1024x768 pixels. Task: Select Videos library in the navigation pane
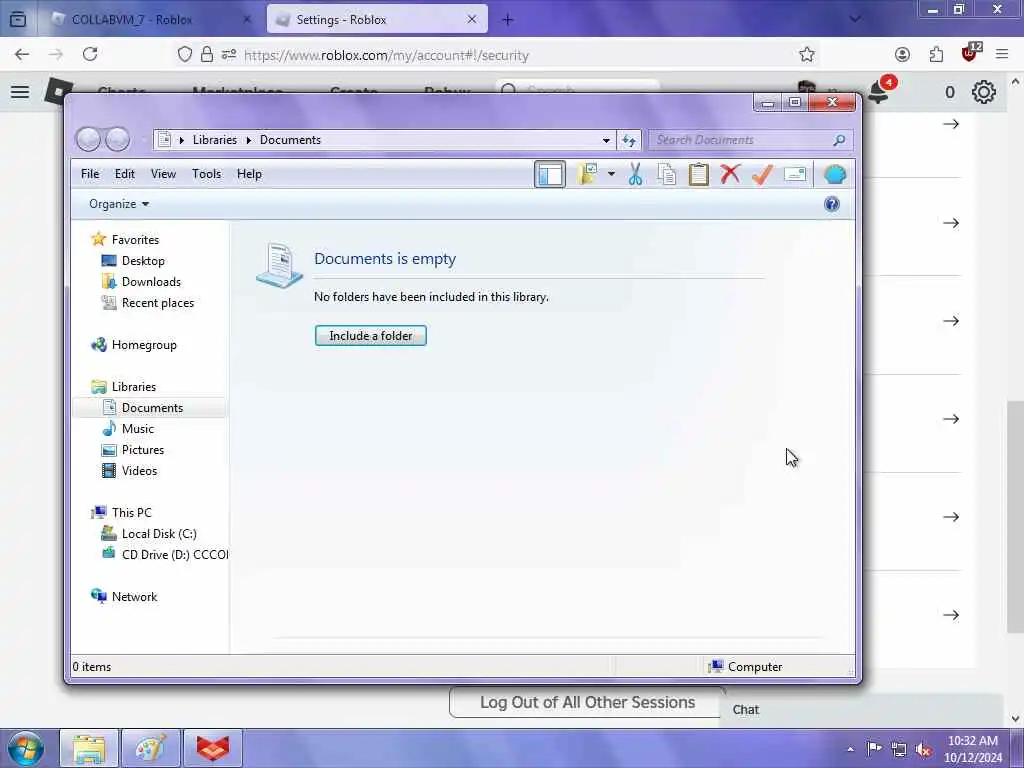coord(129,470)
